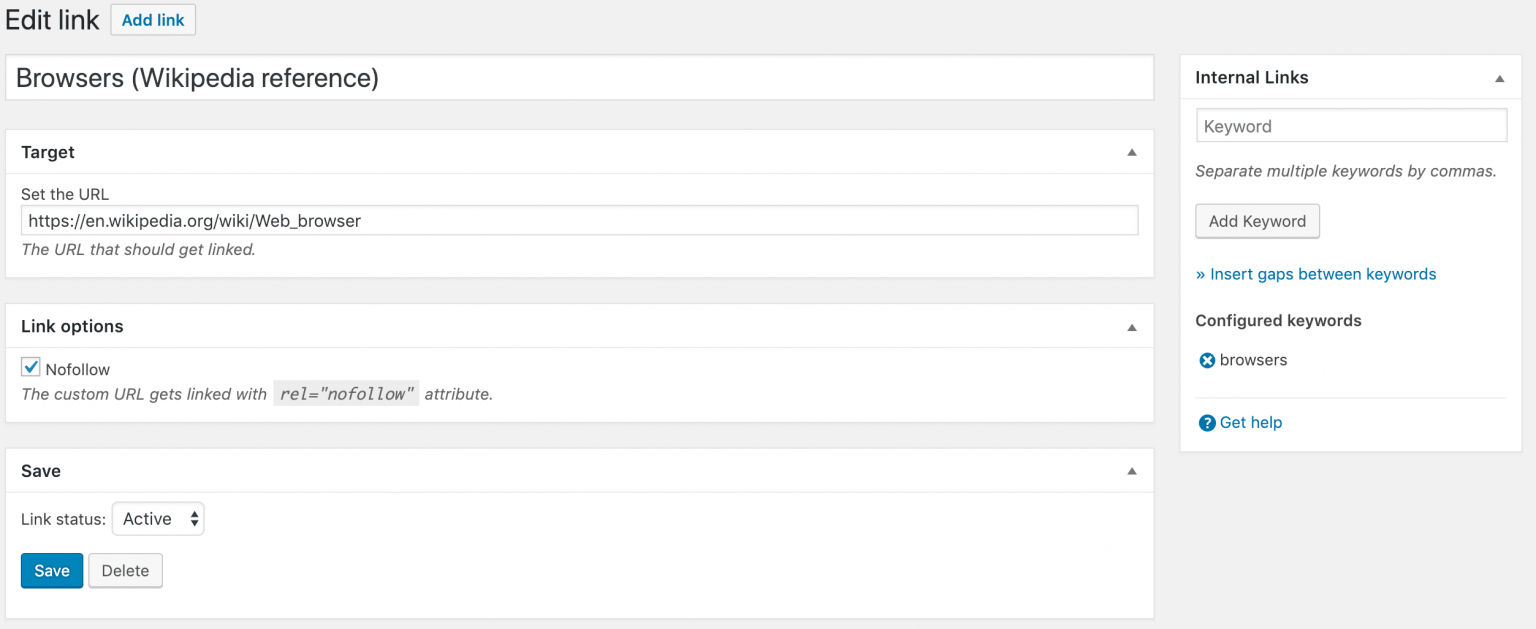1536x629 pixels.
Task: Click the Add Keyword button
Action: (1257, 221)
